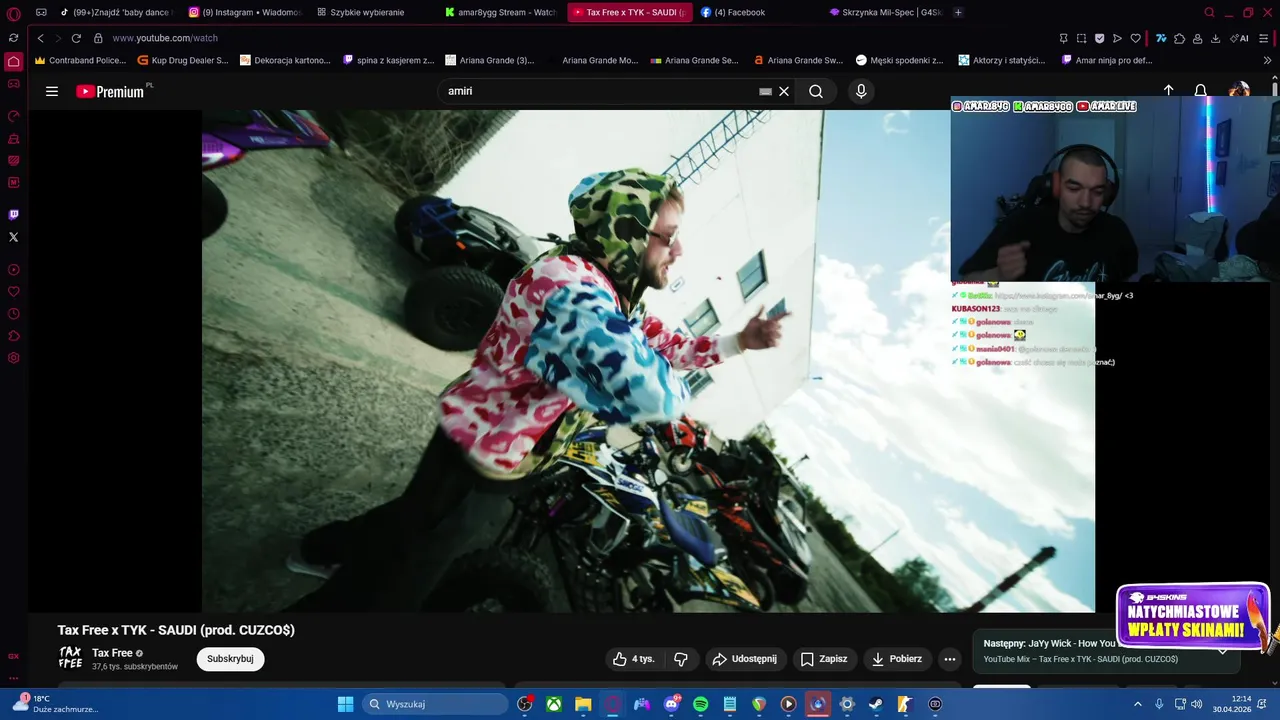This screenshot has height=720, width=1280.
Task: Open Męski spodenki bookmark
Action: point(899,60)
